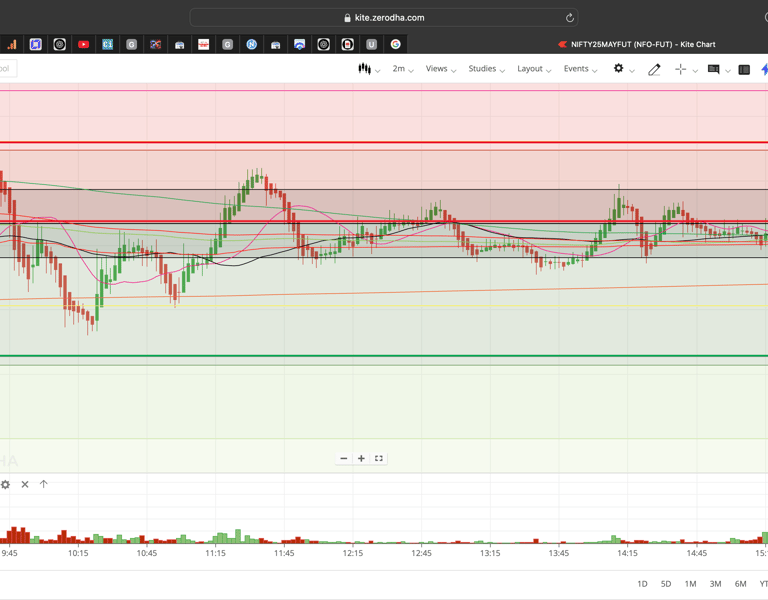Open the Views menu
Screen dimensions: 768x600
(x=440, y=69)
